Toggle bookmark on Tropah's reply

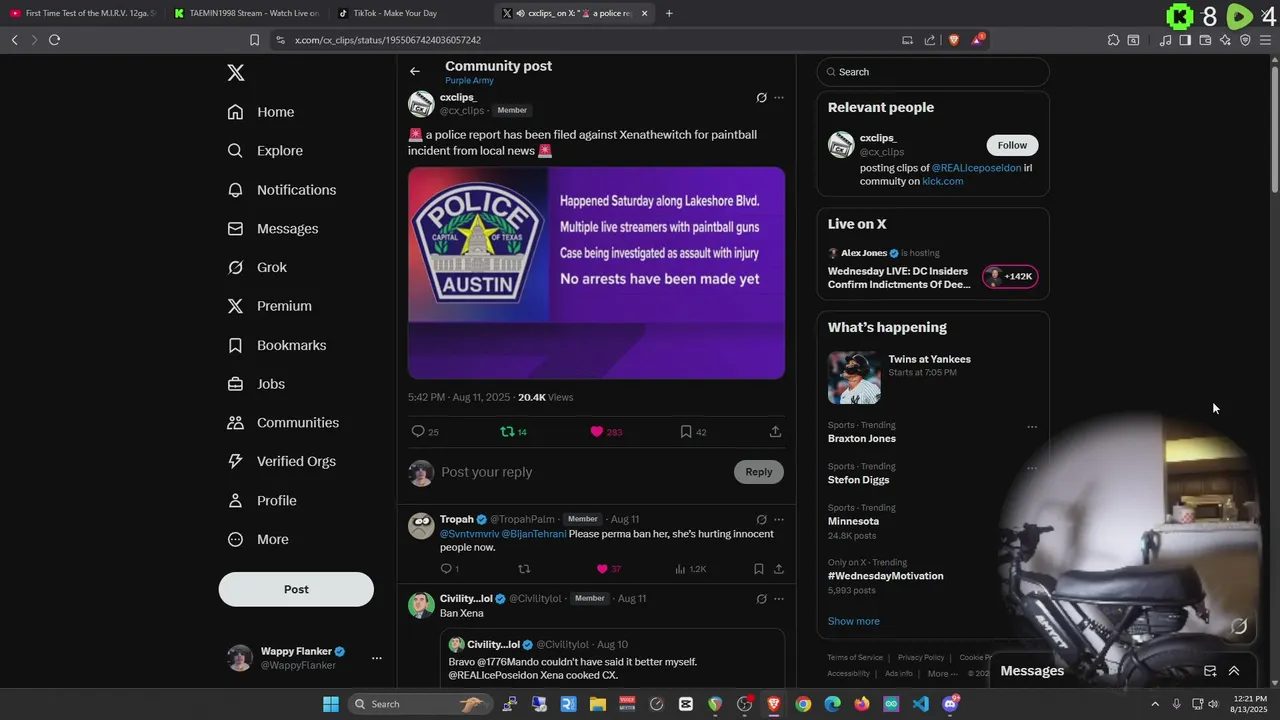pos(759,569)
